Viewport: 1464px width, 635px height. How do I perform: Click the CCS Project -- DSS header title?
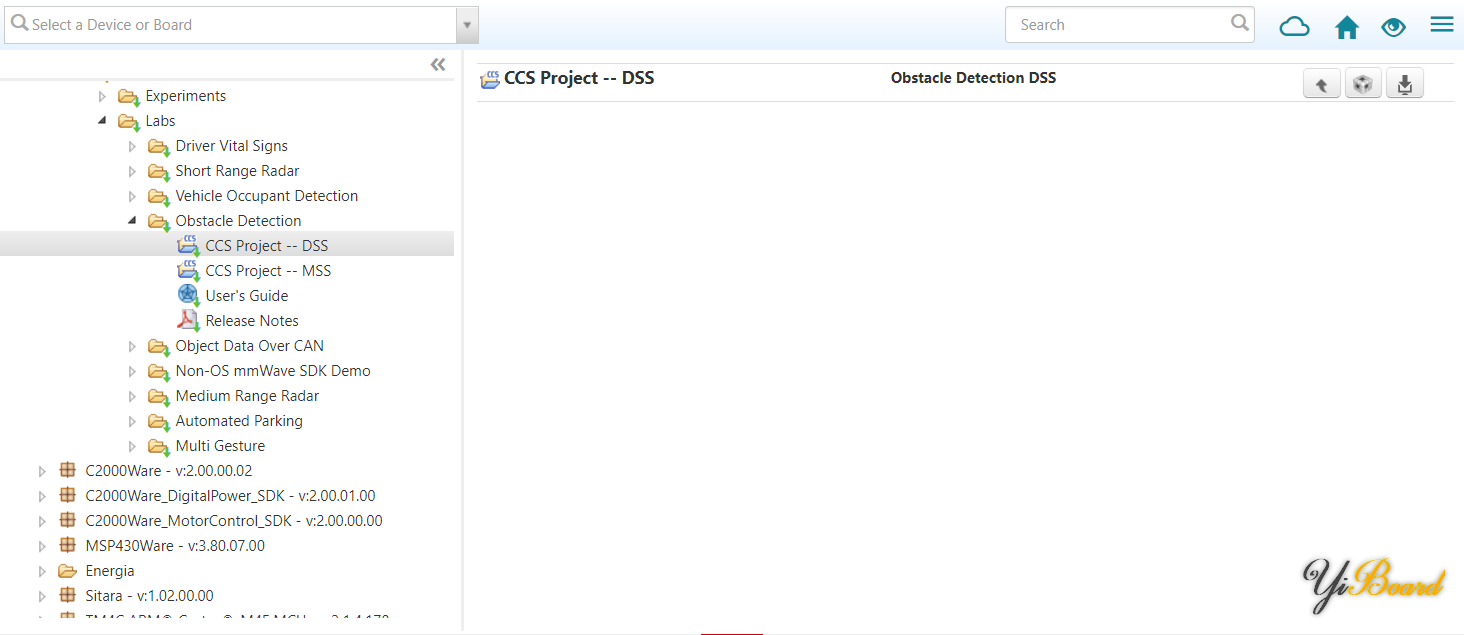(x=579, y=78)
